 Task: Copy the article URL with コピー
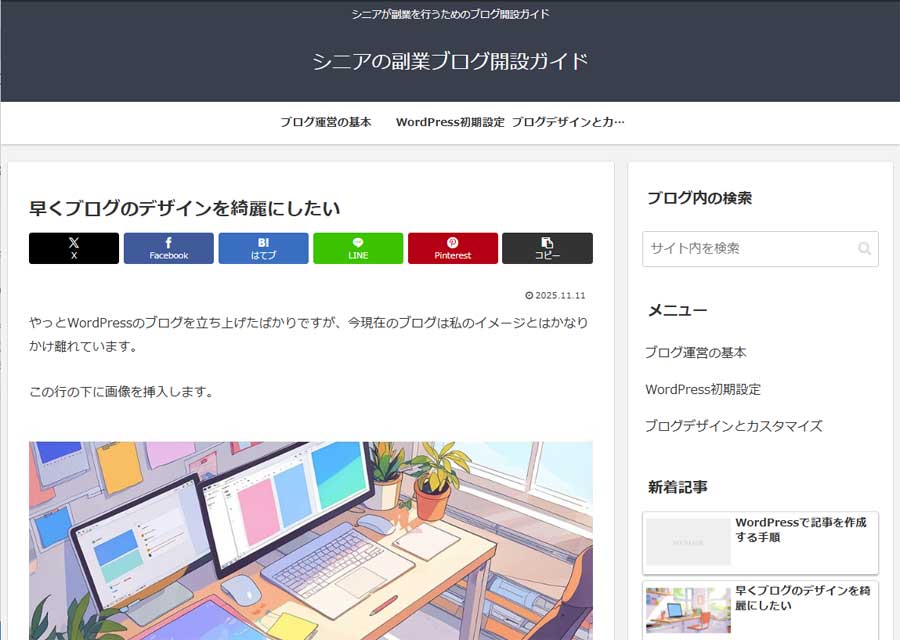click(x=548, y=248)
